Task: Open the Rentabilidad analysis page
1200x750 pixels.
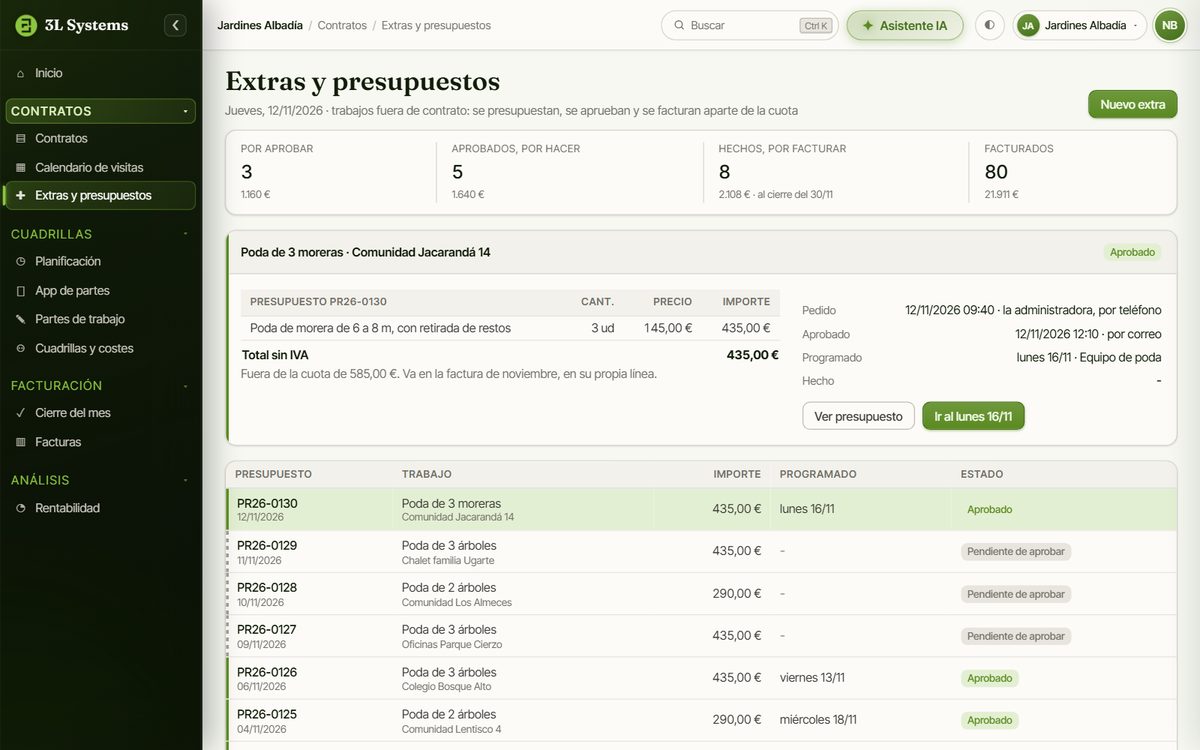Action: click(x=101, y=508)
